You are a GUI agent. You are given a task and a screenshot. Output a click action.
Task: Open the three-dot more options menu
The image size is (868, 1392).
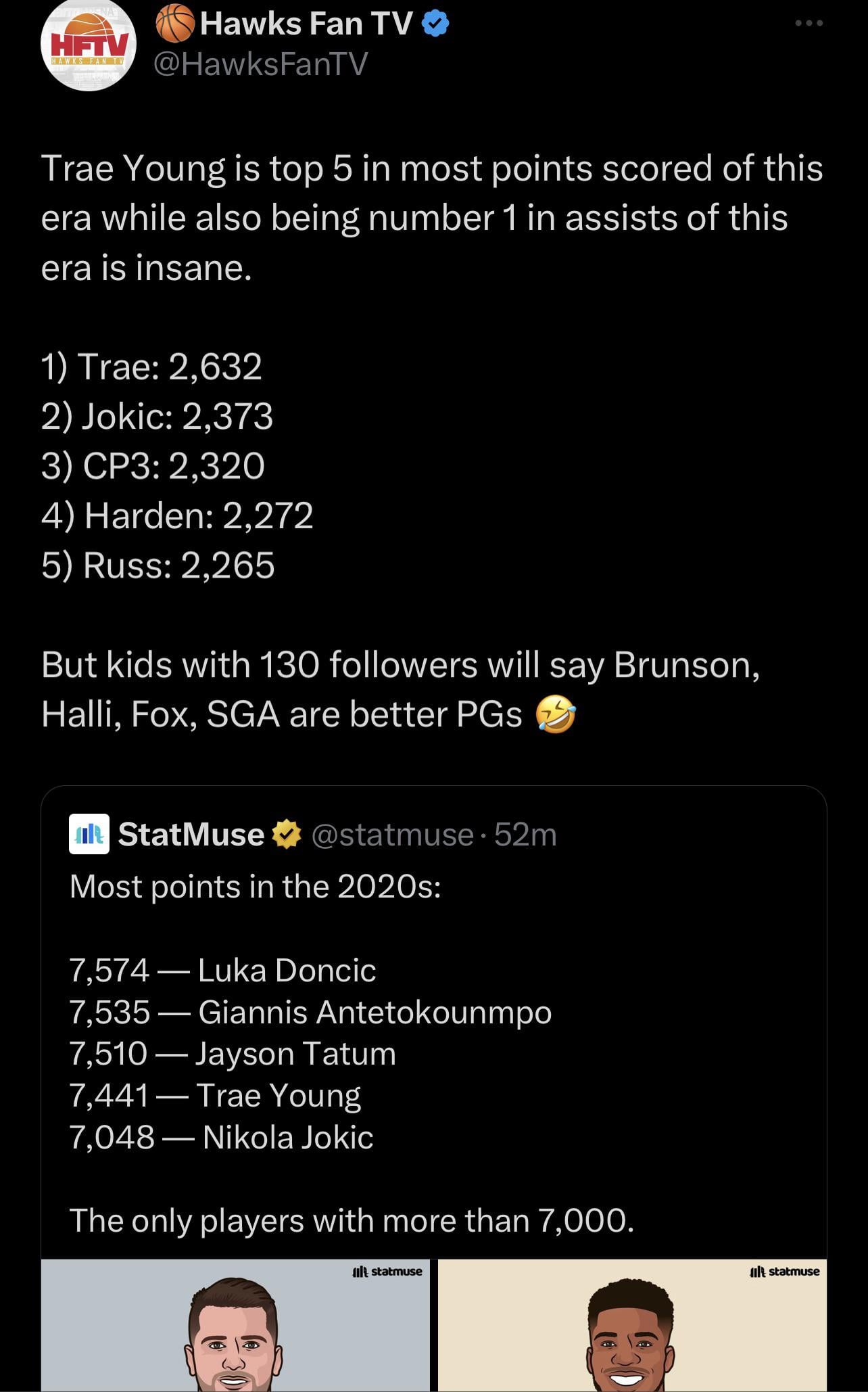pos(809,24)
